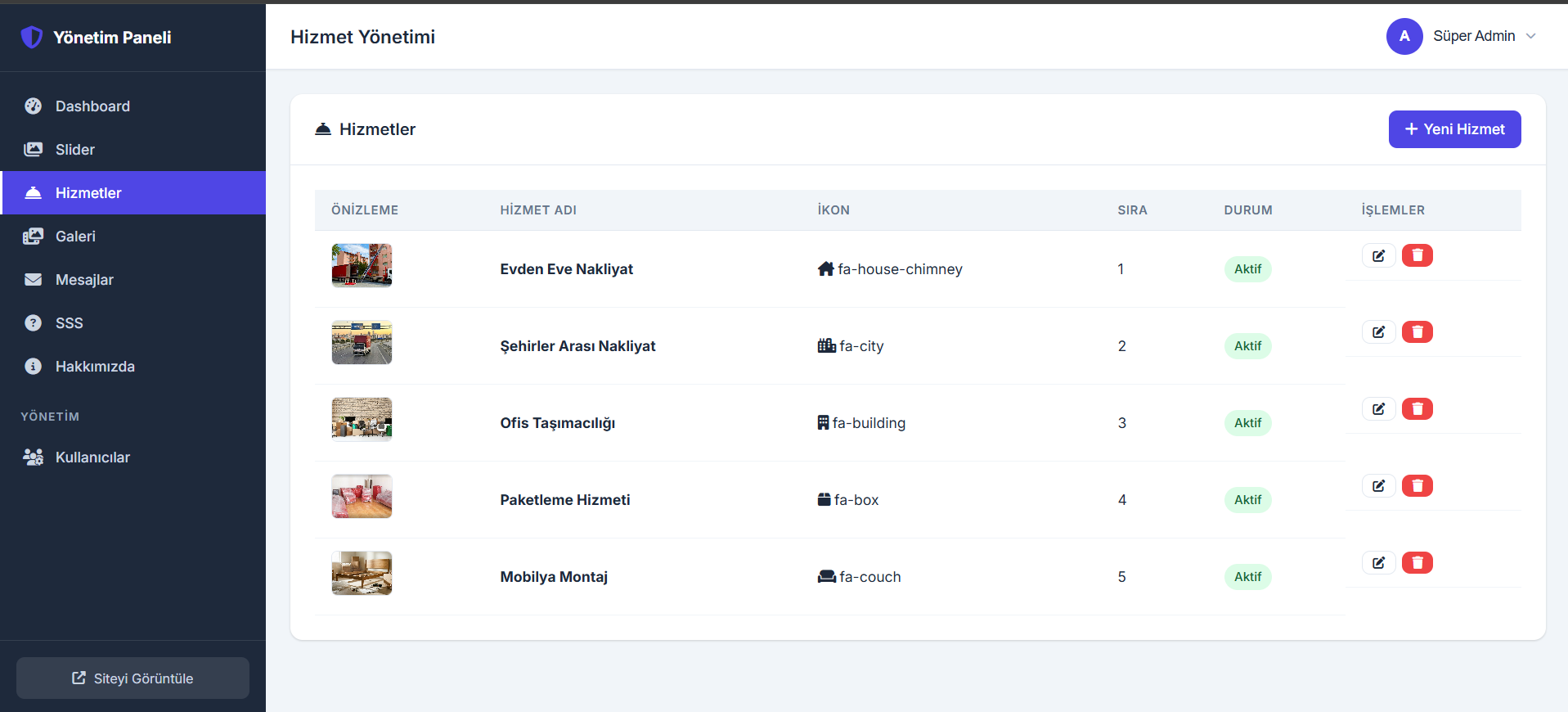Screen dimensions: 1568x712
Task: Click the Aktif badge for Evden Eve Nakliyat
Action: (1247, 269)
